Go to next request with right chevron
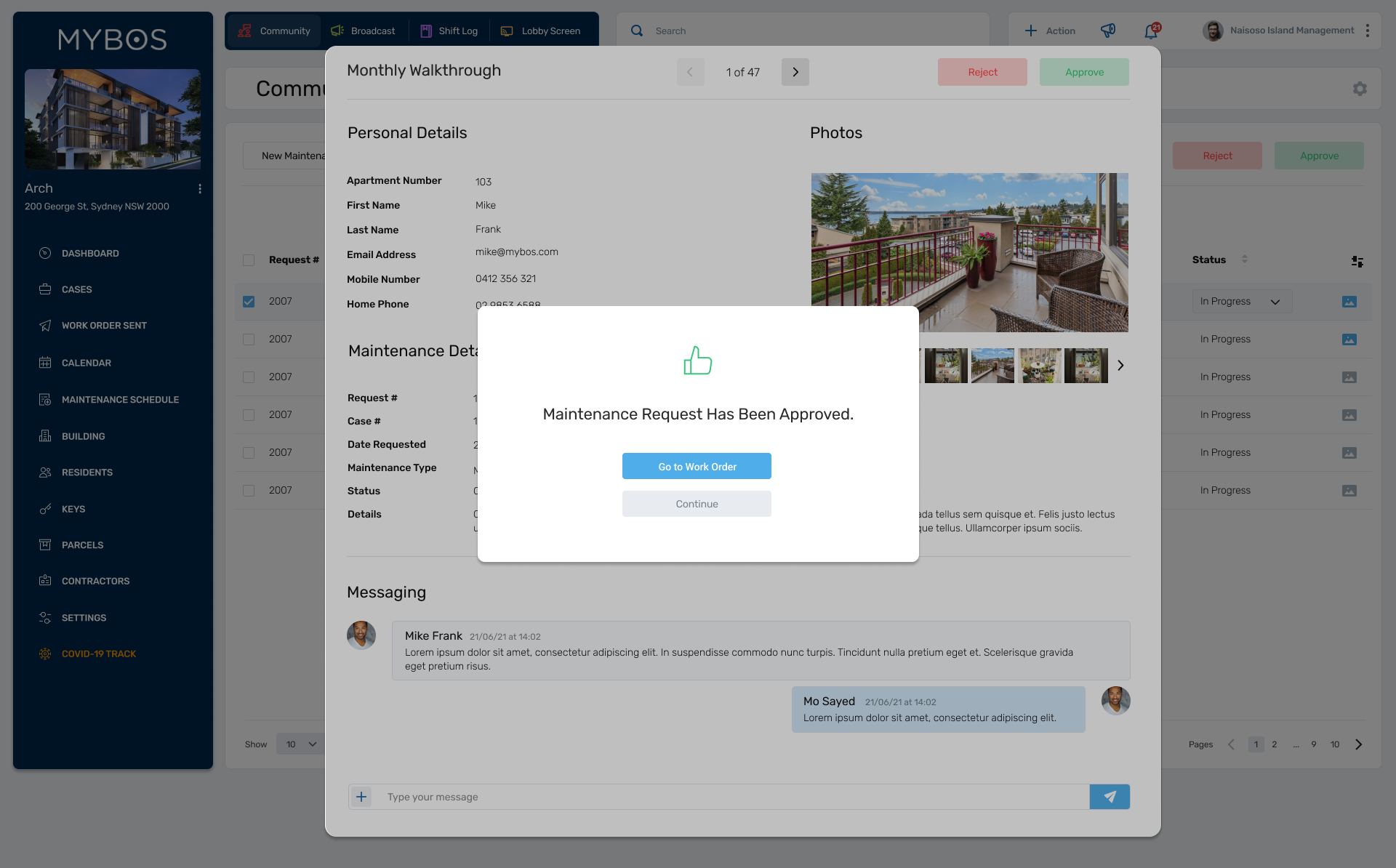1396x868 pixels. pos(795,72)
